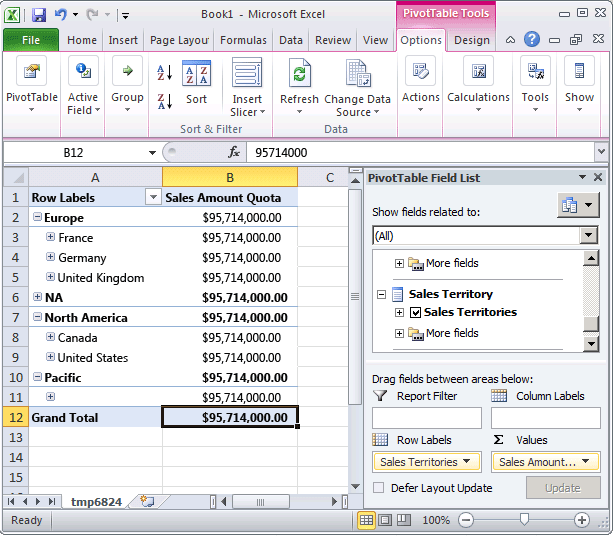Click the Refresh pivot data icon
613x536 pixels.
click(299, 76)
